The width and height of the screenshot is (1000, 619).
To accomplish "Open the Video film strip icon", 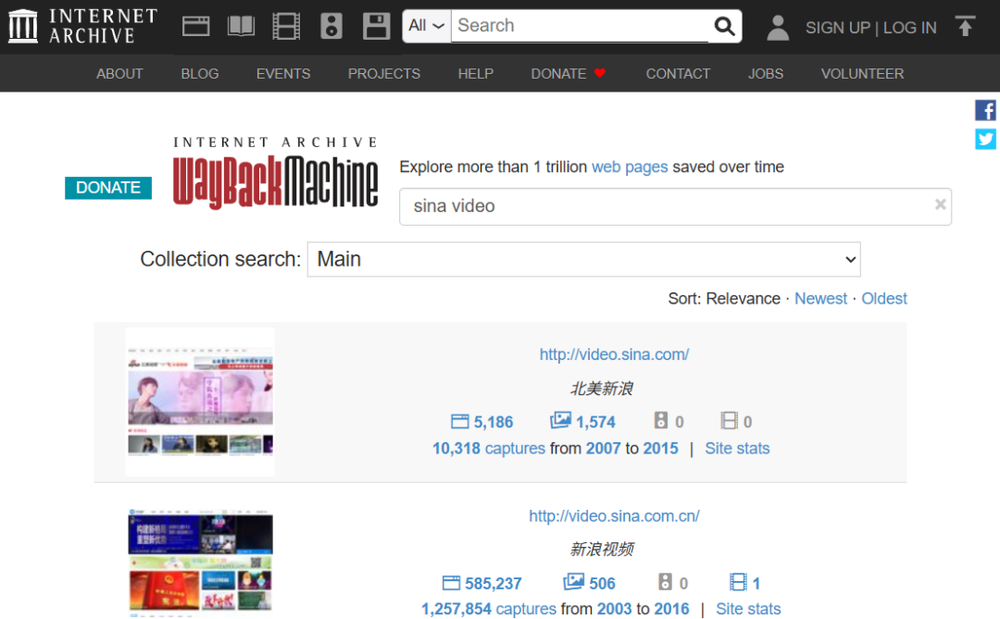I will tap(286, 26).
